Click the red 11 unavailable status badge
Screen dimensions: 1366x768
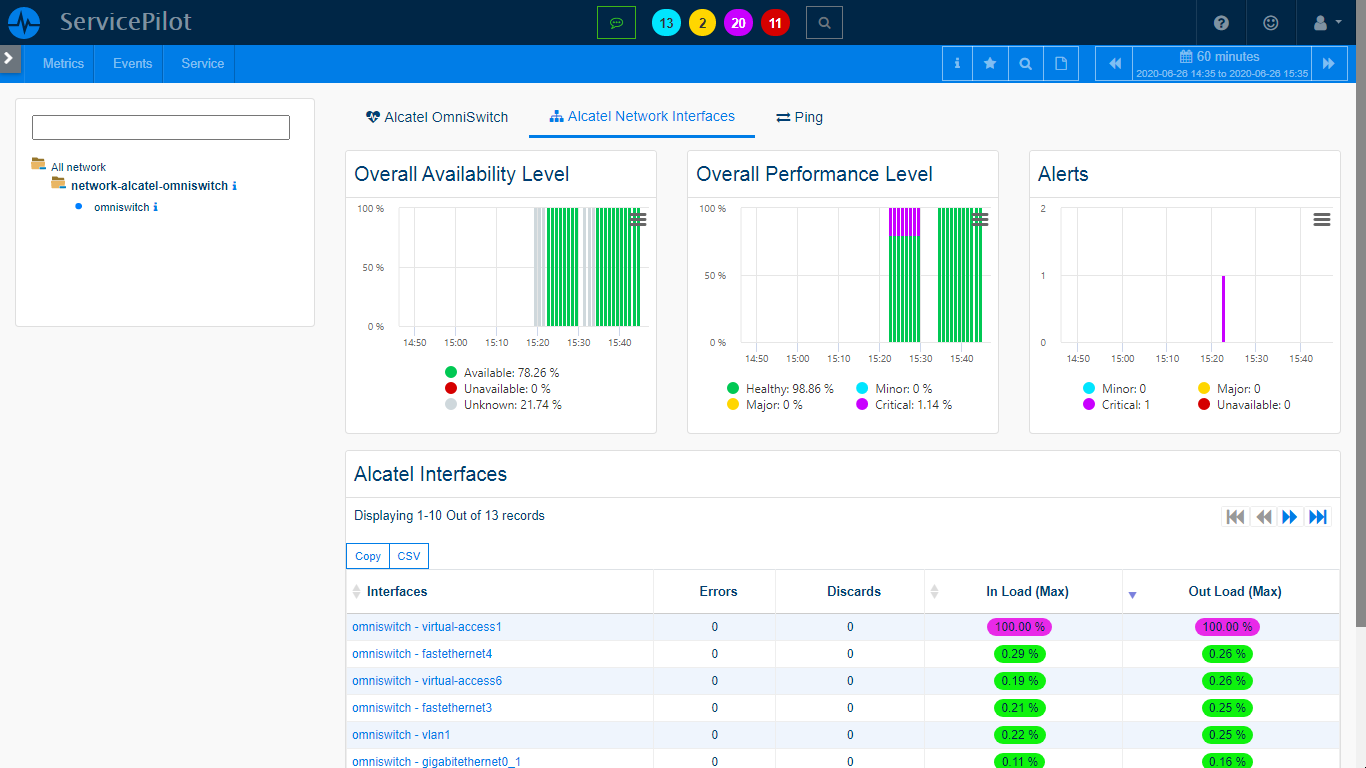(775, 22)
